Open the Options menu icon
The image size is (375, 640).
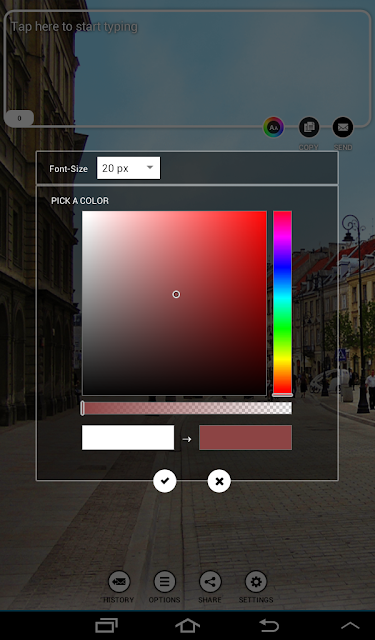click(x=164, y=582)
